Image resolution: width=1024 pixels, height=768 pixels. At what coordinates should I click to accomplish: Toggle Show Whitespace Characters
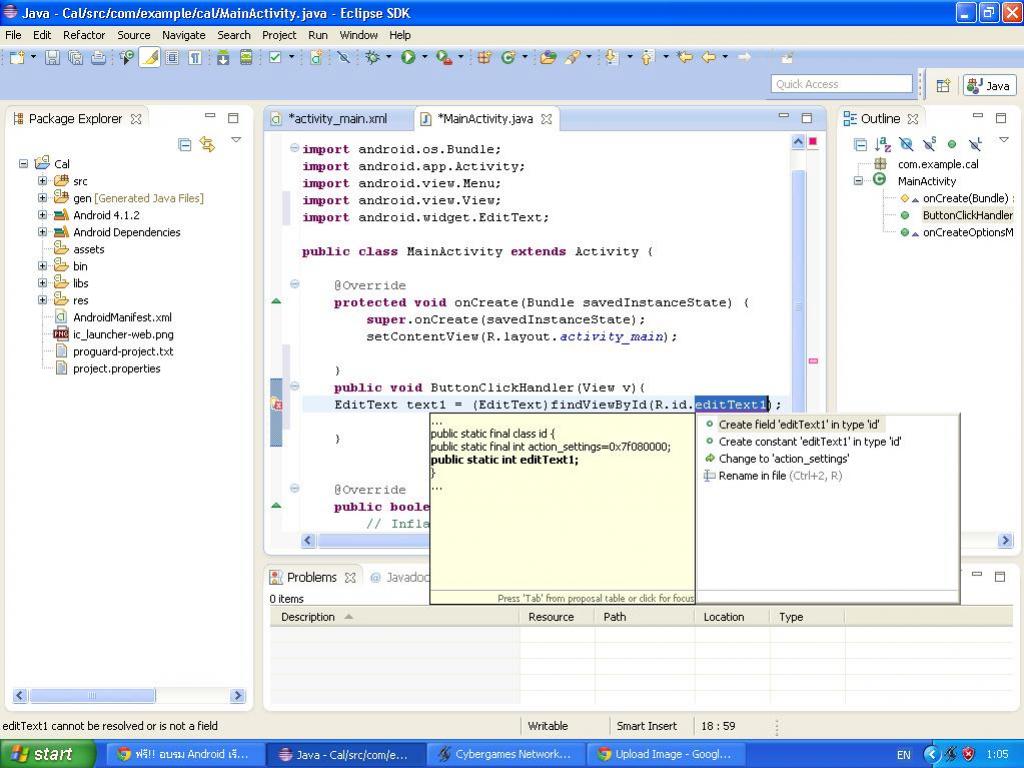[x=195, y=57]
